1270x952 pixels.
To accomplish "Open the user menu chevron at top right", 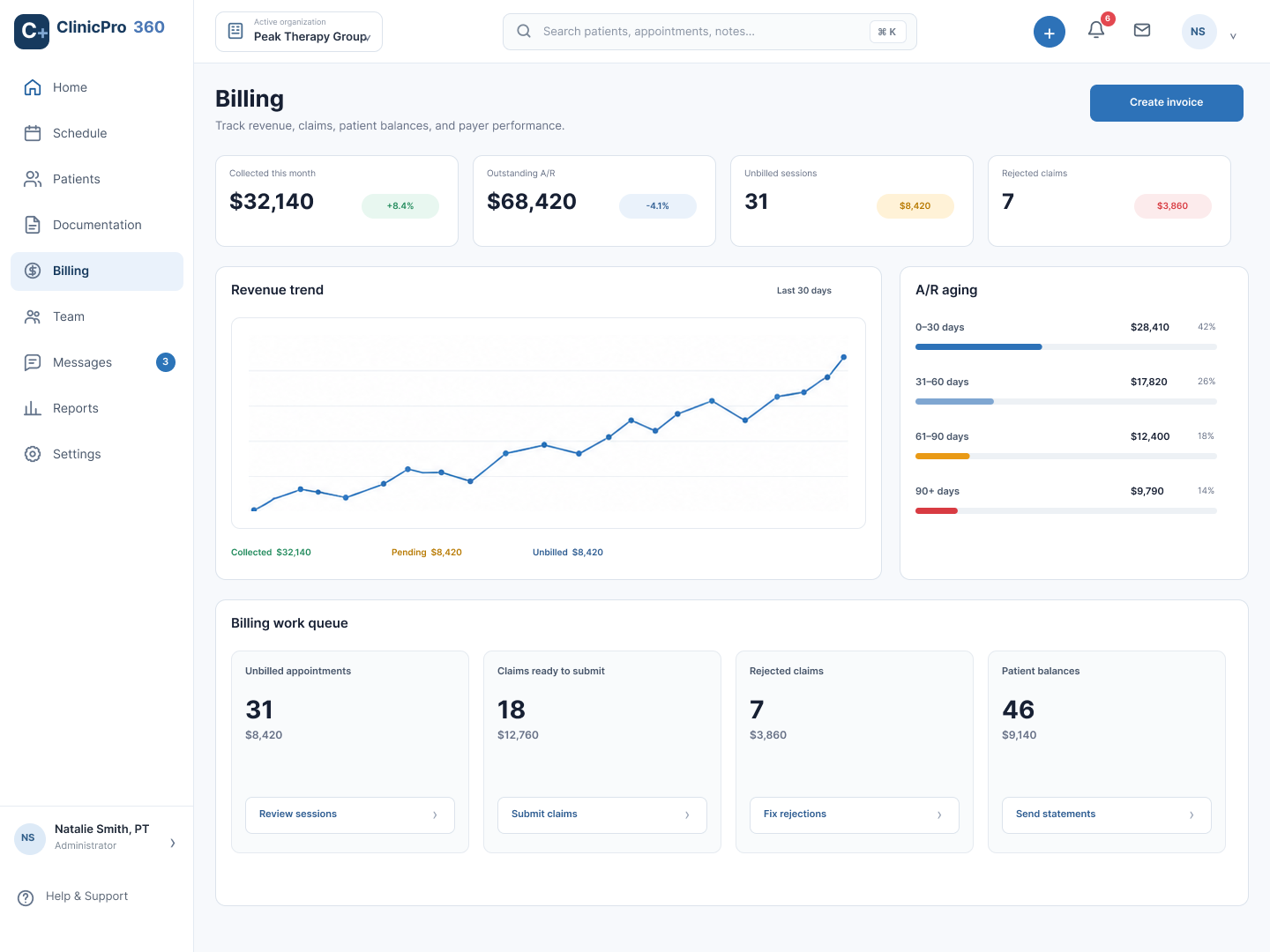I will tap(1233, 36).
